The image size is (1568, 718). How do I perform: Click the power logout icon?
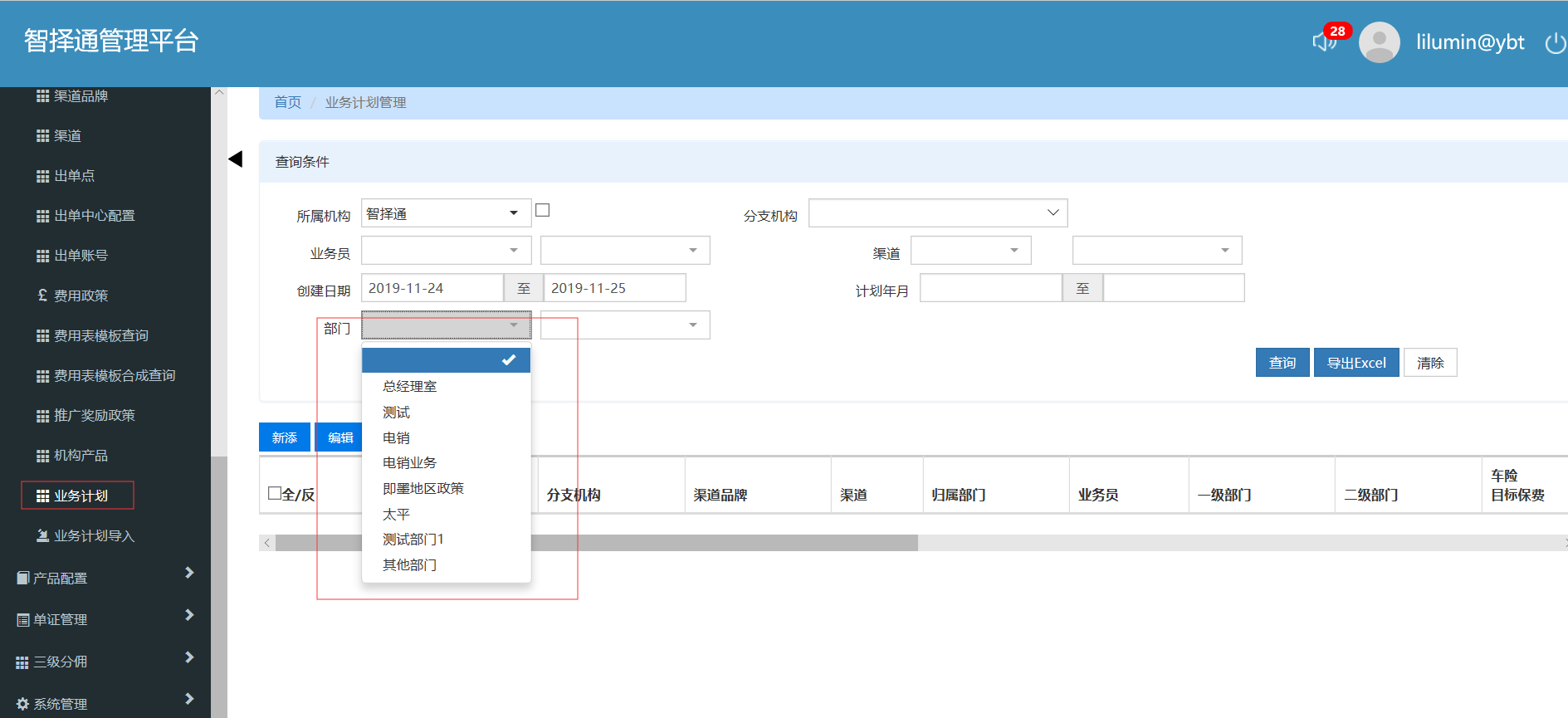(x=1556, y=43)
